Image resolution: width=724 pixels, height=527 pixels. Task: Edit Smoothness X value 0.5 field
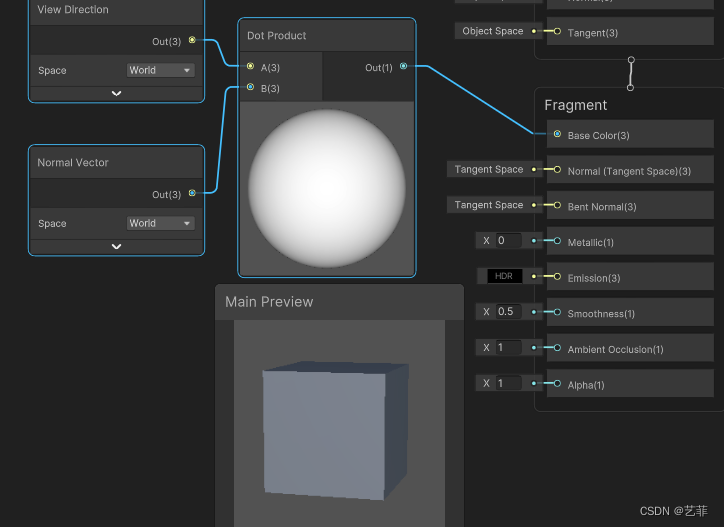point(508,311)
